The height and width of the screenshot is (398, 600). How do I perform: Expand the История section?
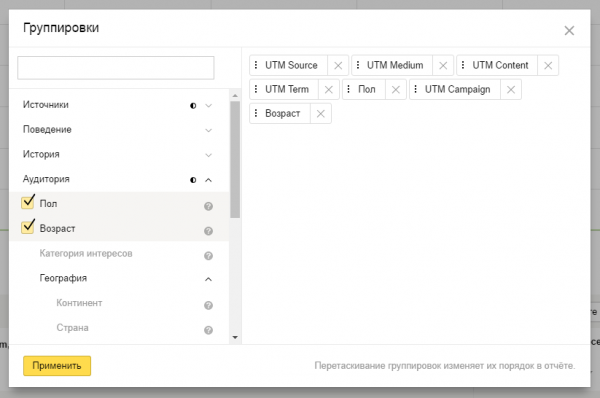209,155
